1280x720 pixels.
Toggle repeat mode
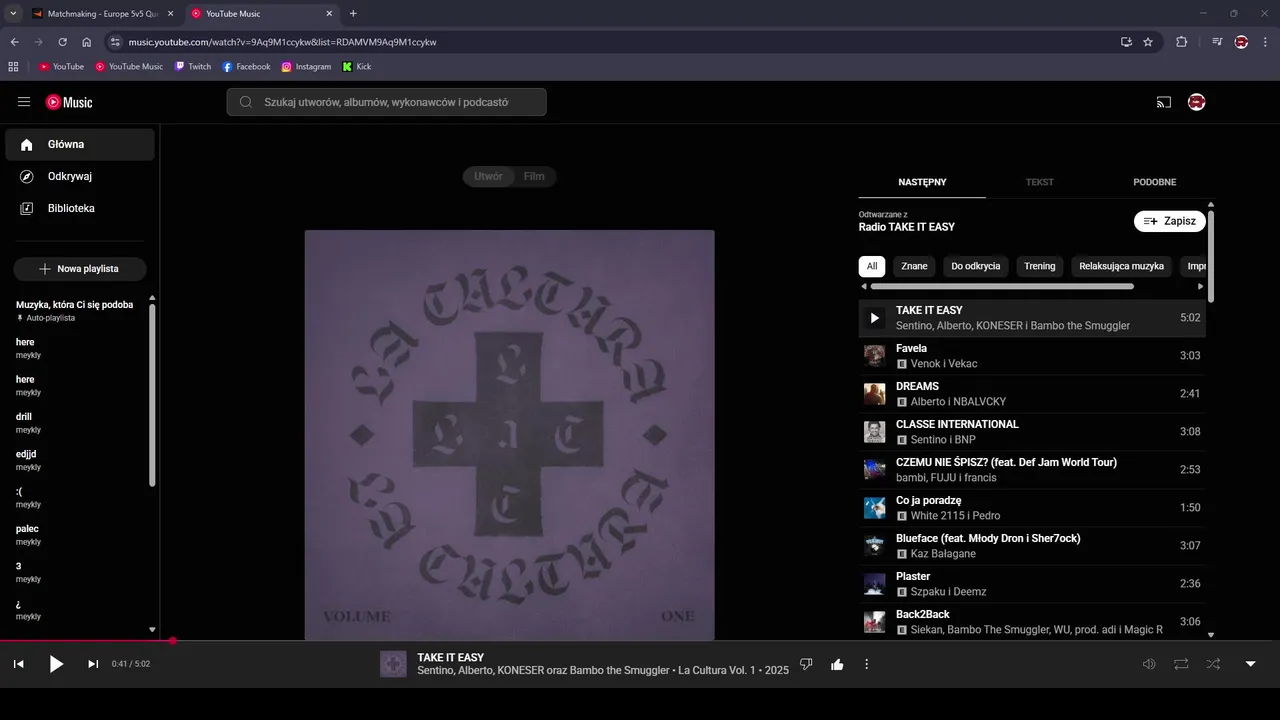(x=1181, y=664)
